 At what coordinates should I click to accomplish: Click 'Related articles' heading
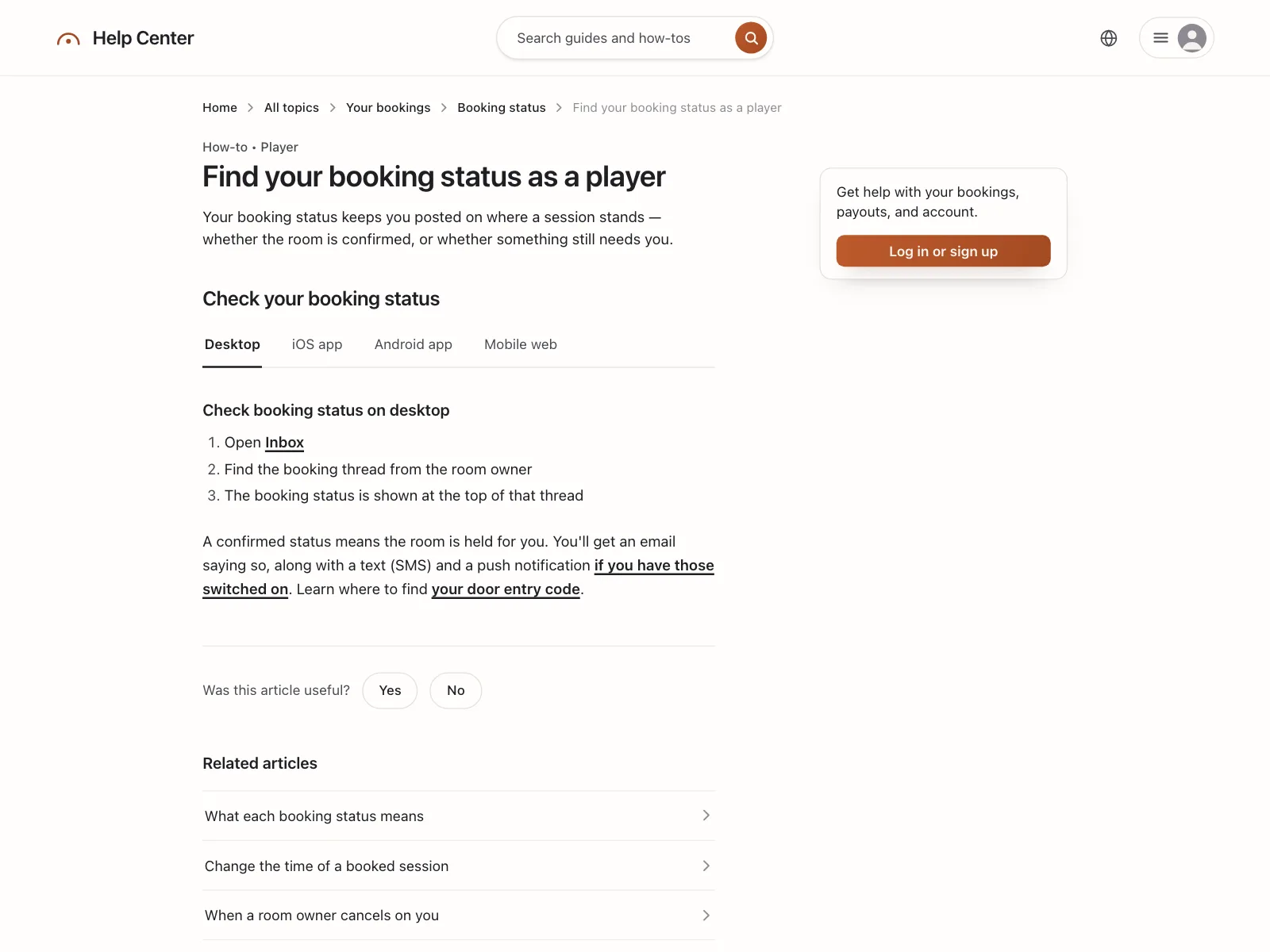pyautogui.click(x=260, y=763)
